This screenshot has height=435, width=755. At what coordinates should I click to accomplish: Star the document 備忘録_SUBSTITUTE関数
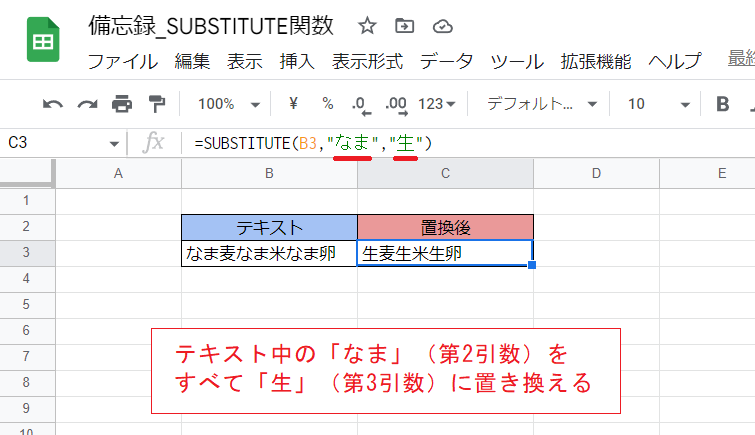[x=367, y=26]
